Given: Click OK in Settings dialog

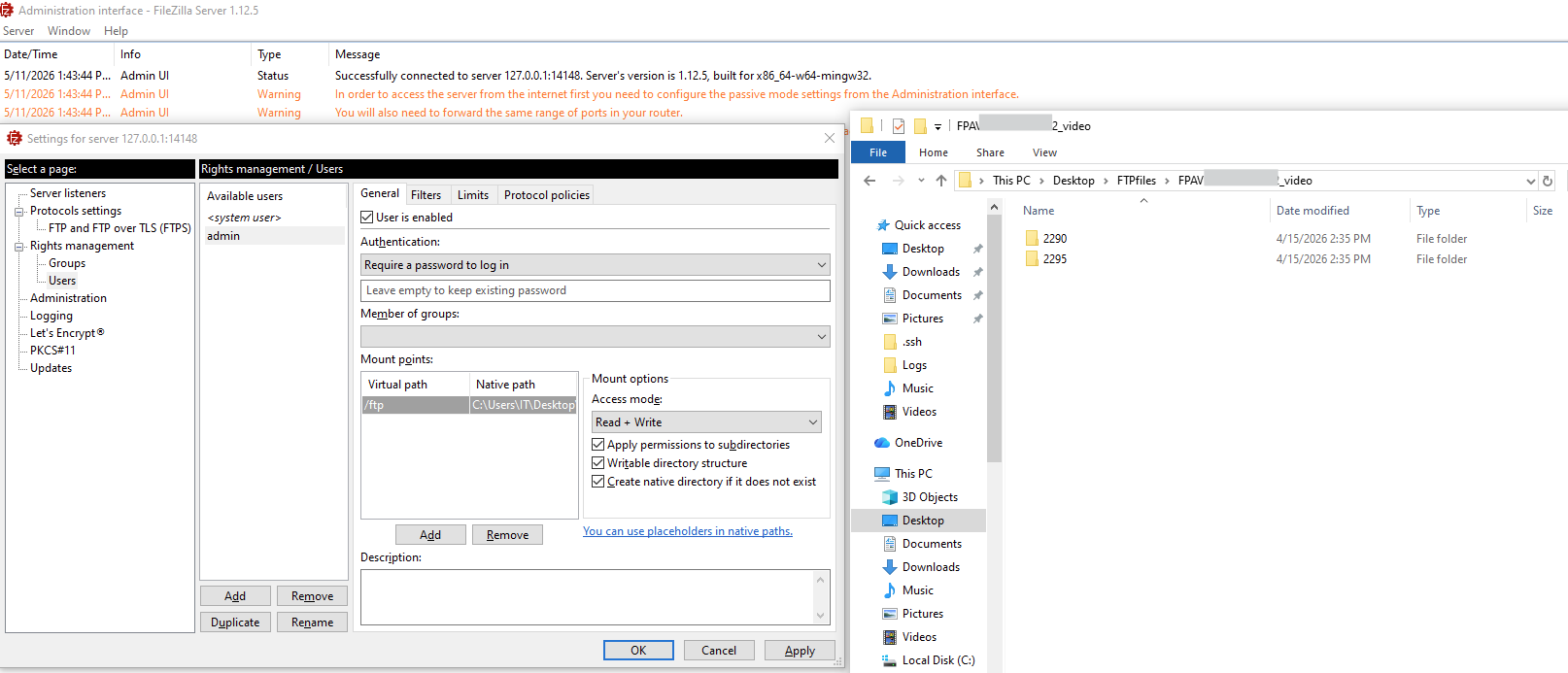Looking at the screenshot, I should (638, 651).
